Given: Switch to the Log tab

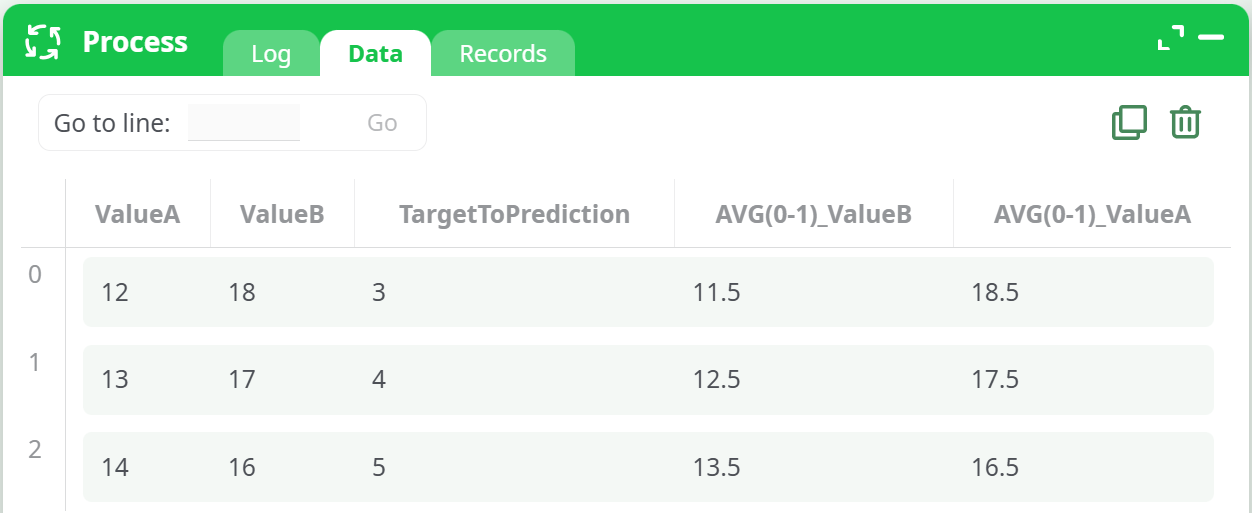Looking at the screenshot, I should click(x=271, y=54).
